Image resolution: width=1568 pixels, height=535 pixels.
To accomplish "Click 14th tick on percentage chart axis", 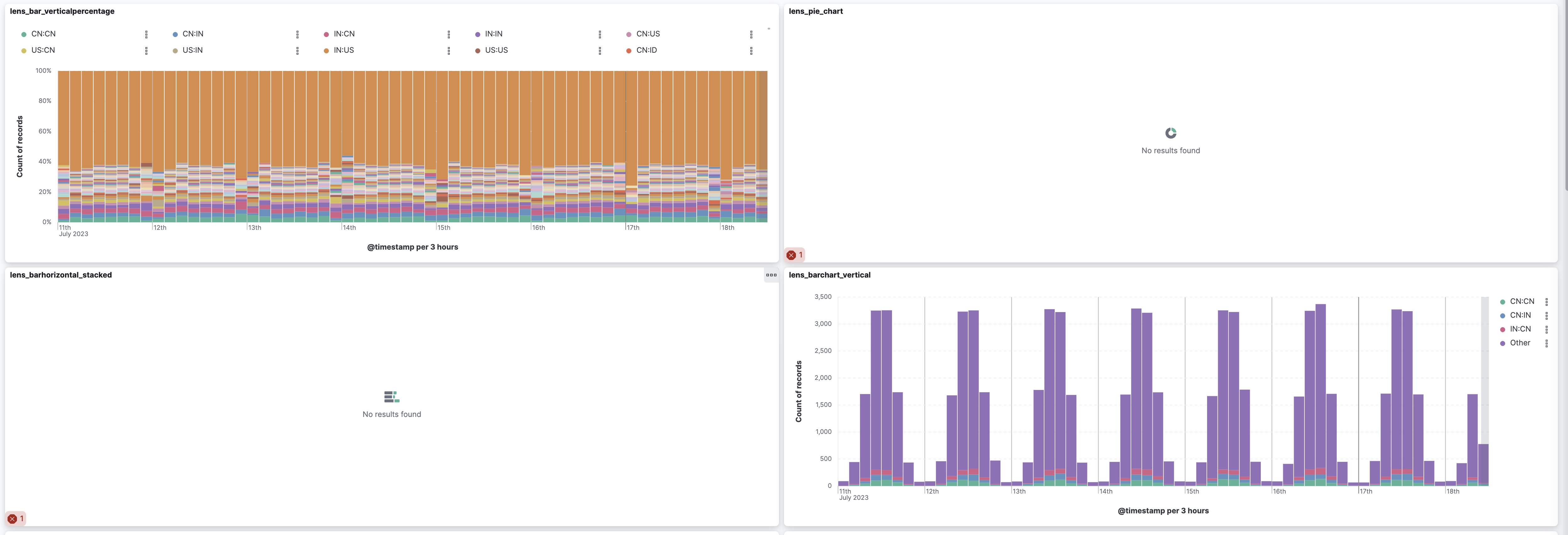I will click(x=349, y=228).
